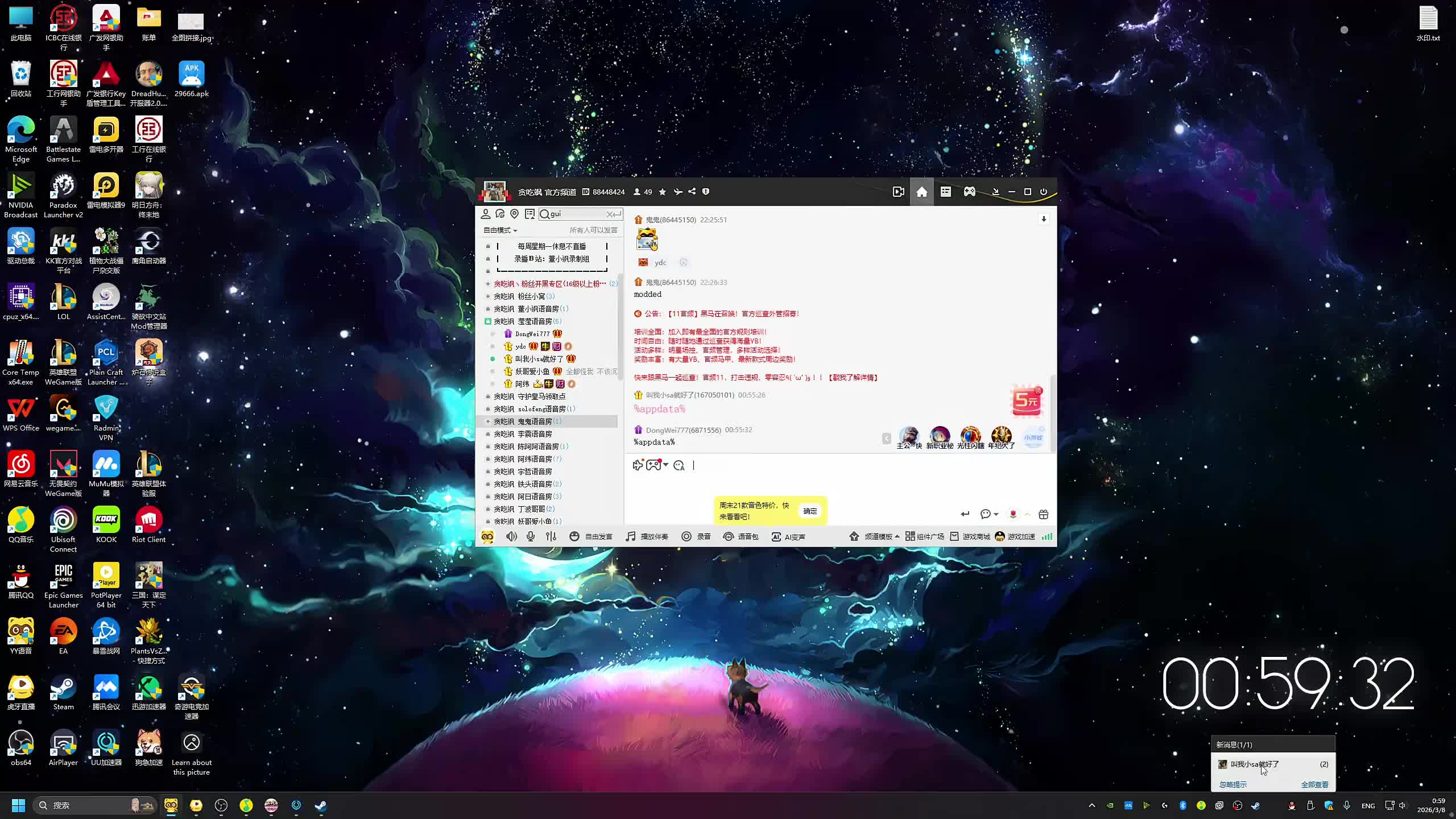
Task: Open the 自由模式 mode dropdown
Action: click(x=500, y=230)
